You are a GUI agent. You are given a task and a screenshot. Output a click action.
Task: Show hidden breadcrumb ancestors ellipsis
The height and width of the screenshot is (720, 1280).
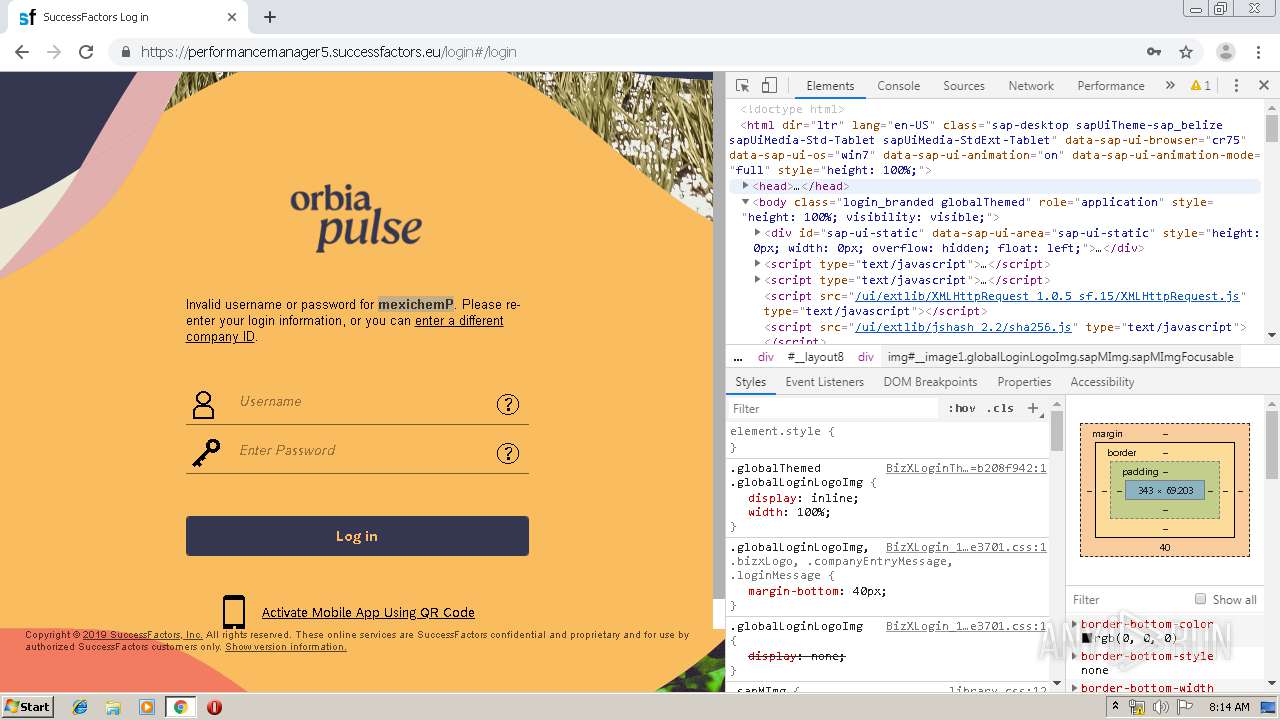pyautogui.click(x=738, y=357)
